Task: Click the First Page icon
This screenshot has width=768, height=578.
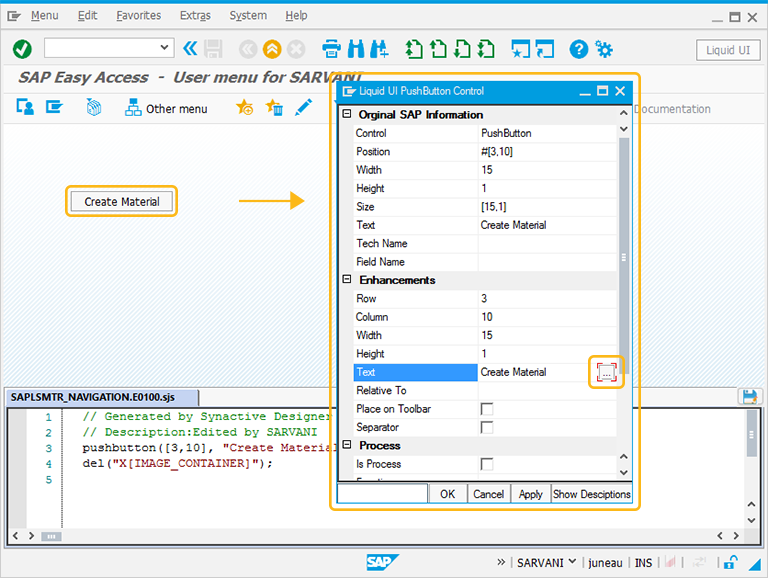Action: (414, 49)
